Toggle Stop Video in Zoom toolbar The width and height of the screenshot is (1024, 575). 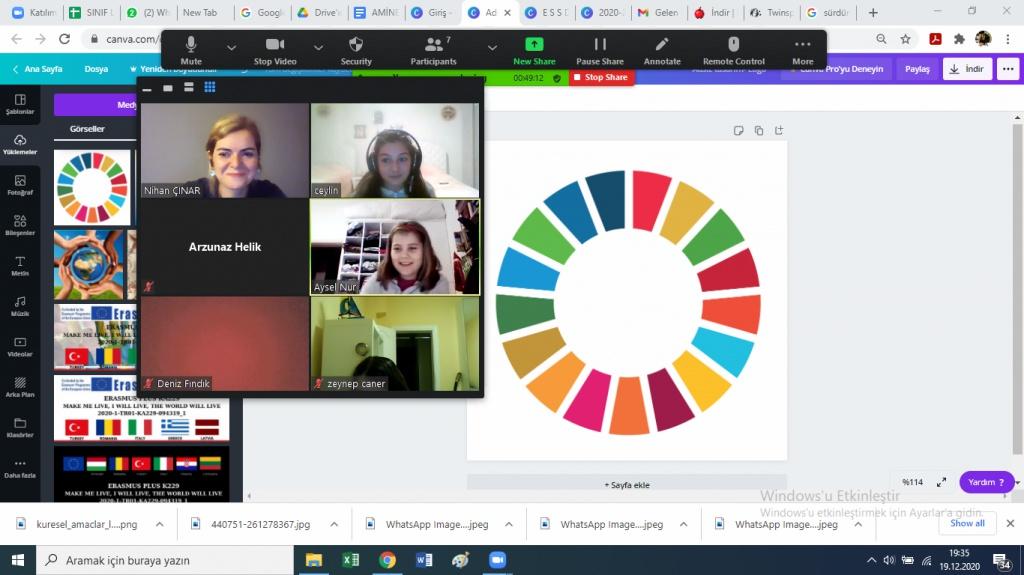[x=275, y=50]
